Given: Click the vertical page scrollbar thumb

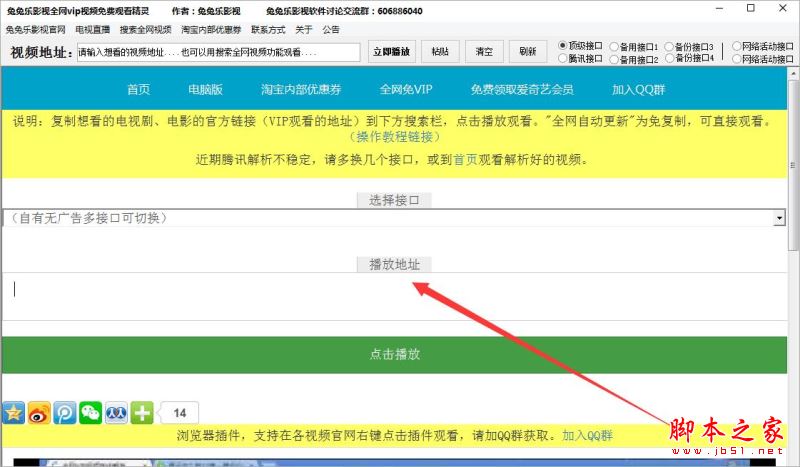Looking at the screenshot, I should coord(793,165).
